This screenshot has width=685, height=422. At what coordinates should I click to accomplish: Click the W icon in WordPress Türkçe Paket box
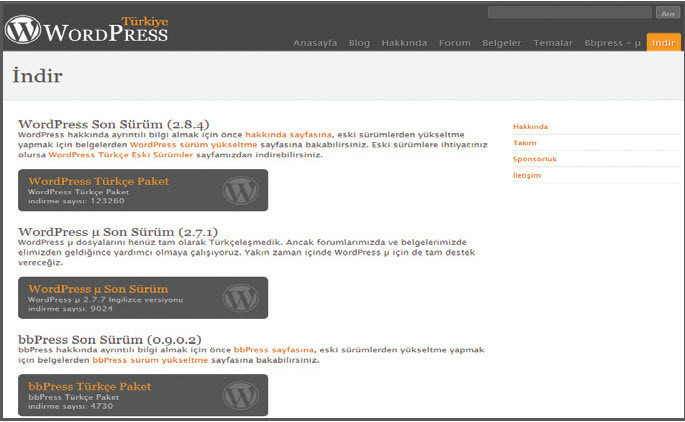[x=241, y=190]
